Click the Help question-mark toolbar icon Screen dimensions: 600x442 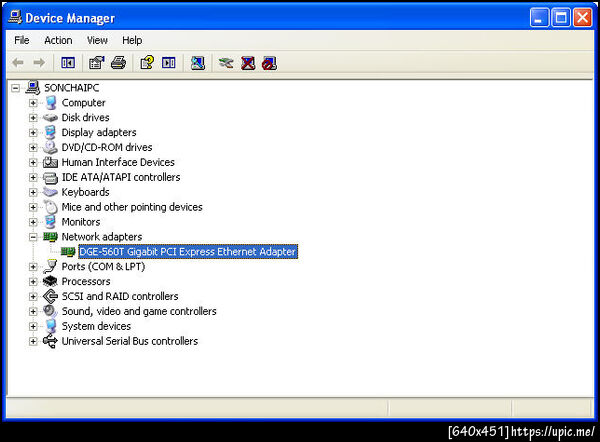pyautogui.click(x=147, y=62)
